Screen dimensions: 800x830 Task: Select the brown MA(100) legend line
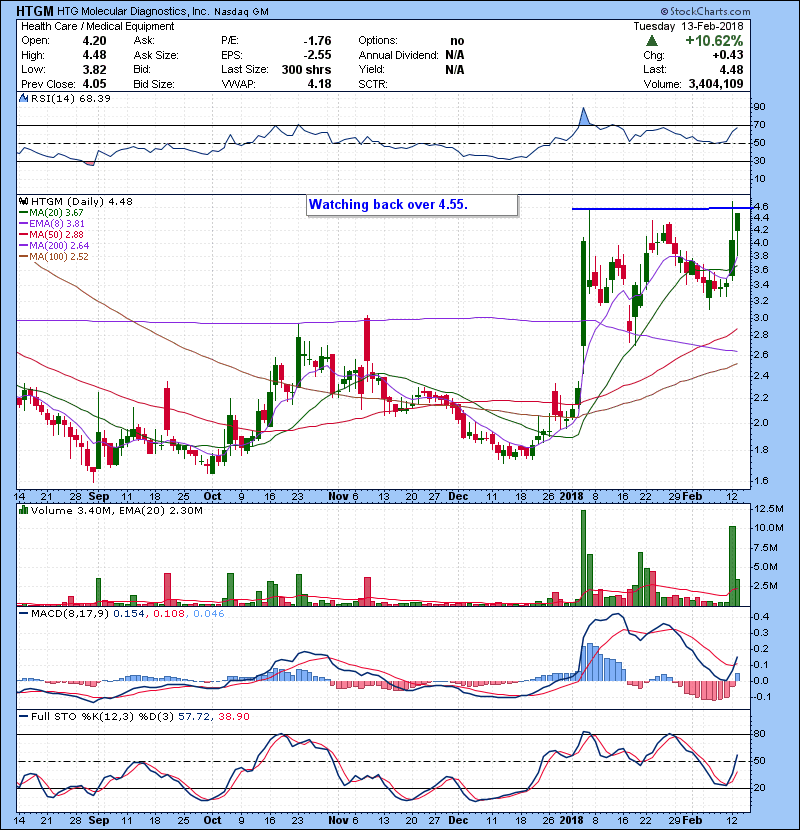click(23, 257)
